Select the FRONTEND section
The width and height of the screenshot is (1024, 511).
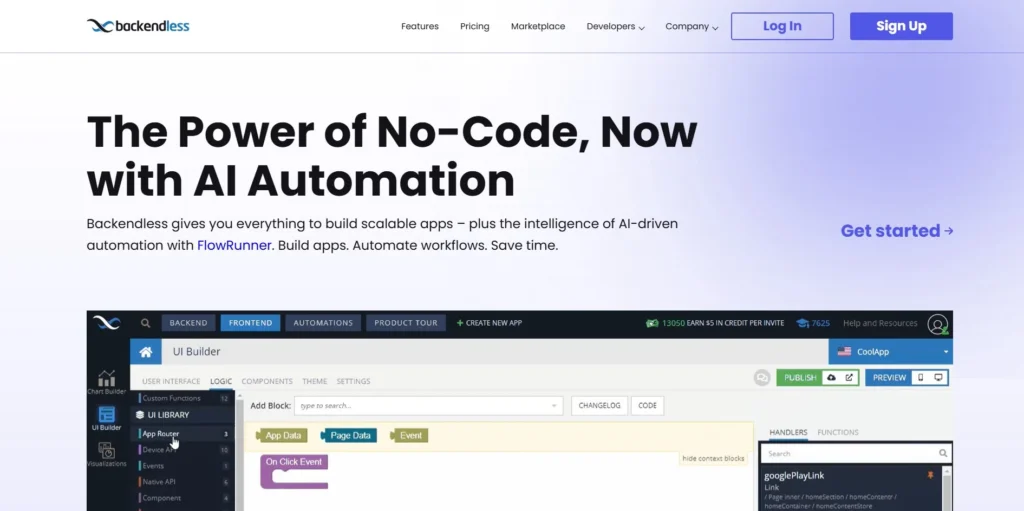250,323
